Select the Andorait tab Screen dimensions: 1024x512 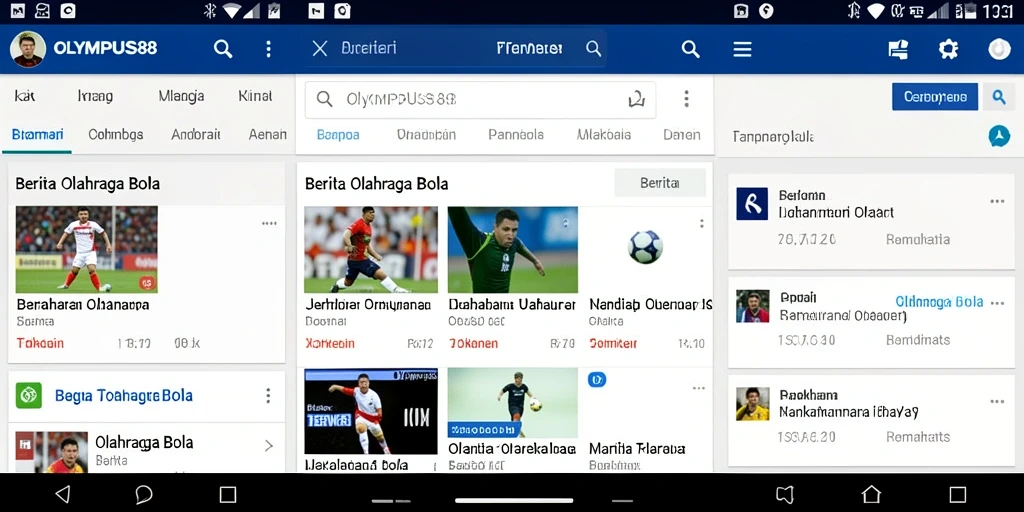pos(196,135)
